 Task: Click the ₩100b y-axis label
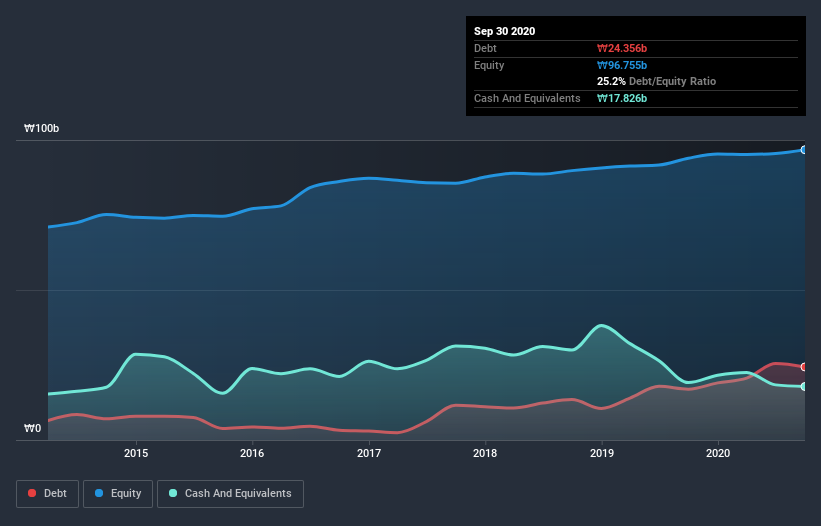(x=42, y=129)
